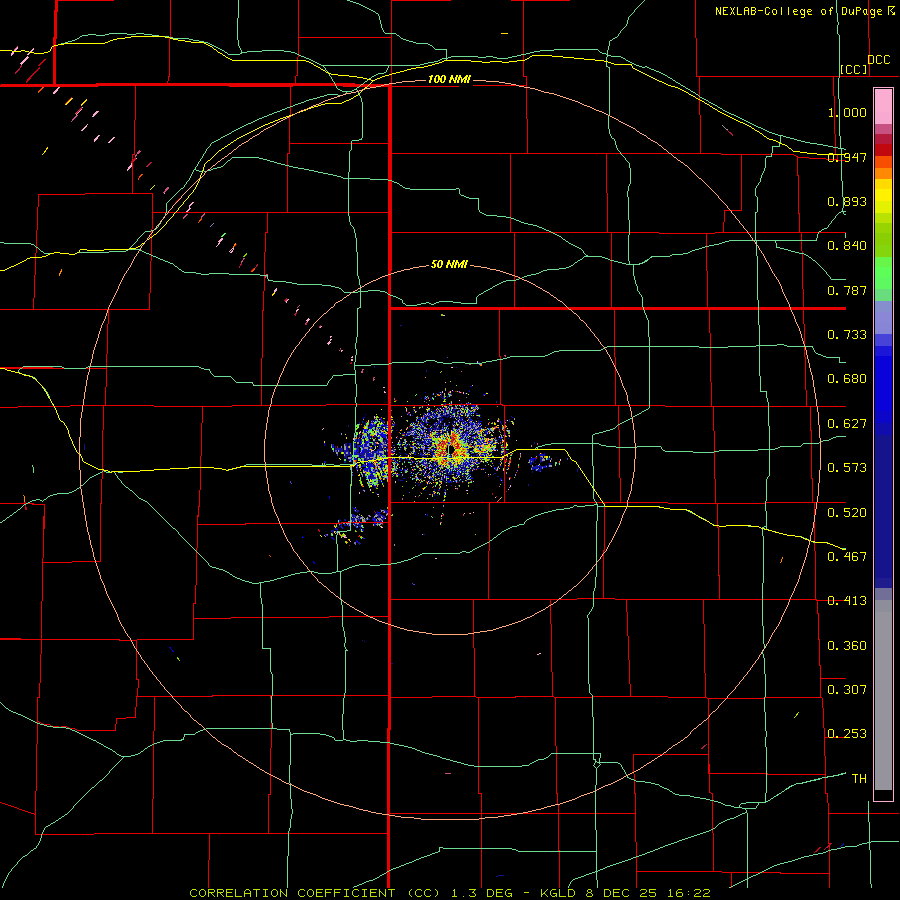Click the TH label near the scale bottom
Image resolution: width=900 pixels, height=900 pixels.
(x=859, y=778)
